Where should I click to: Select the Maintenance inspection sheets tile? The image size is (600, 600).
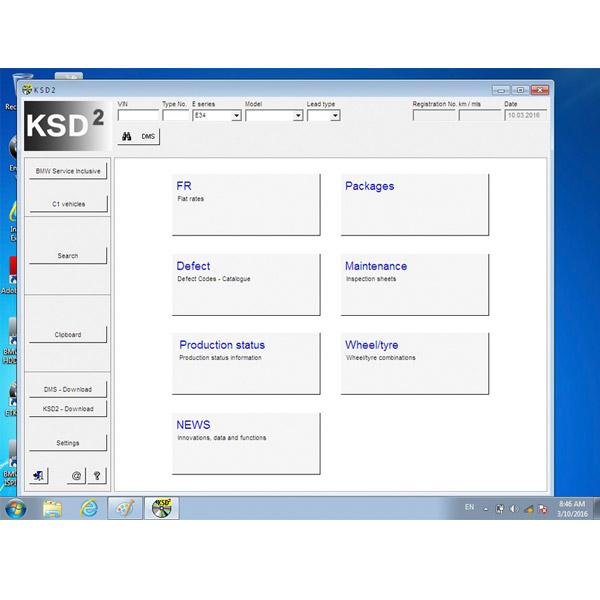(x=415, y=284)
